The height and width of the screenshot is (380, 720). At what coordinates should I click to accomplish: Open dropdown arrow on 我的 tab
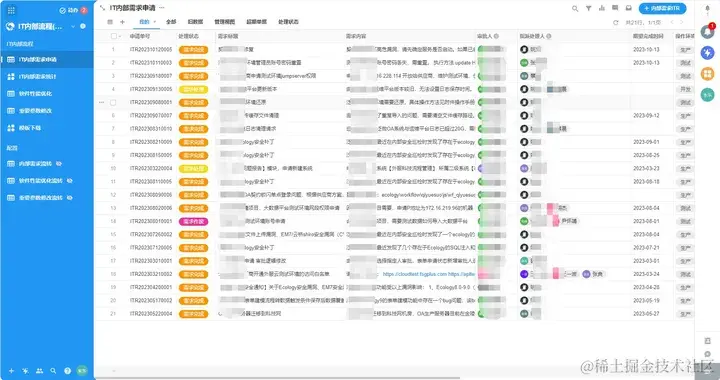155,22
